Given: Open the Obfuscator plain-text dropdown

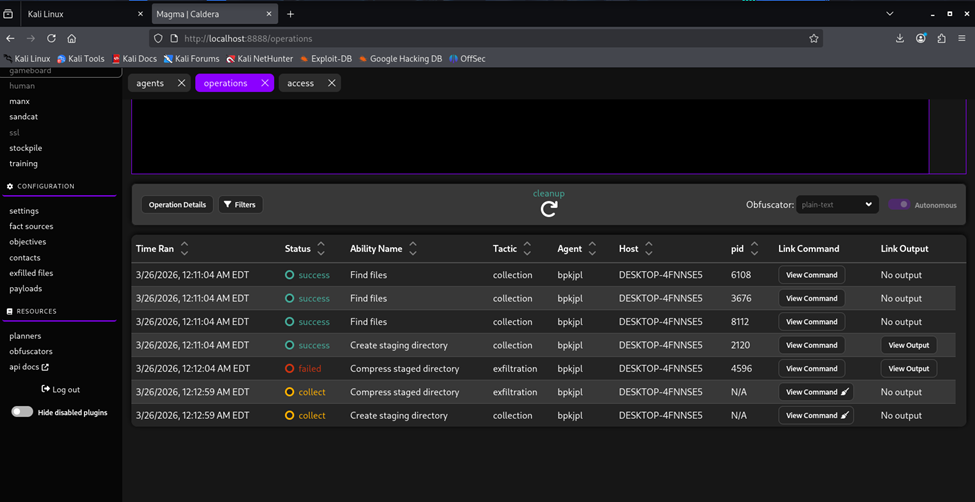Looking at the screenshot, I should [x=837, y=204].
